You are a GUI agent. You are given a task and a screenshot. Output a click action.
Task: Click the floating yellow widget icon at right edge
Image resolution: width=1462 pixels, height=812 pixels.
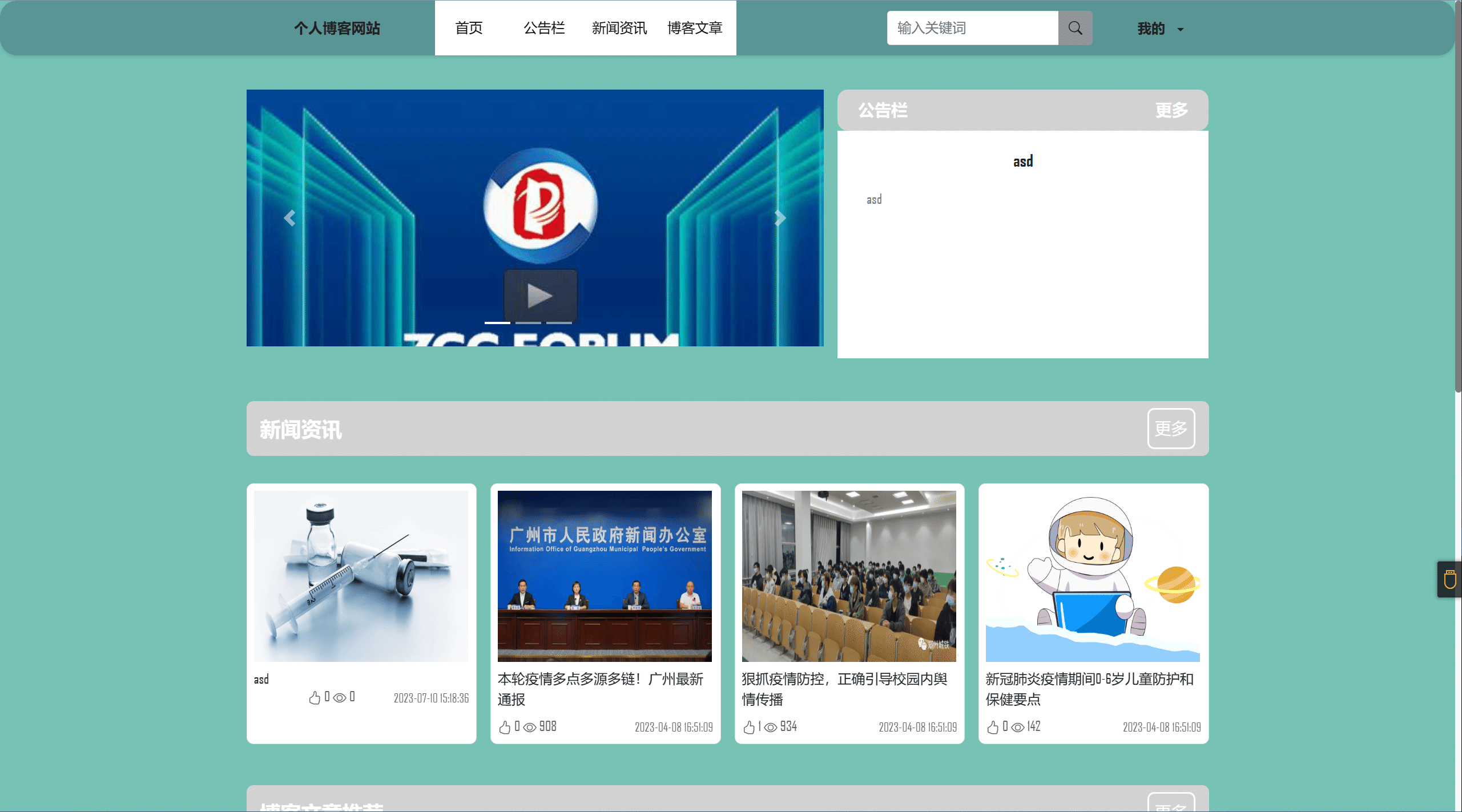click(x=1449, y=579)
